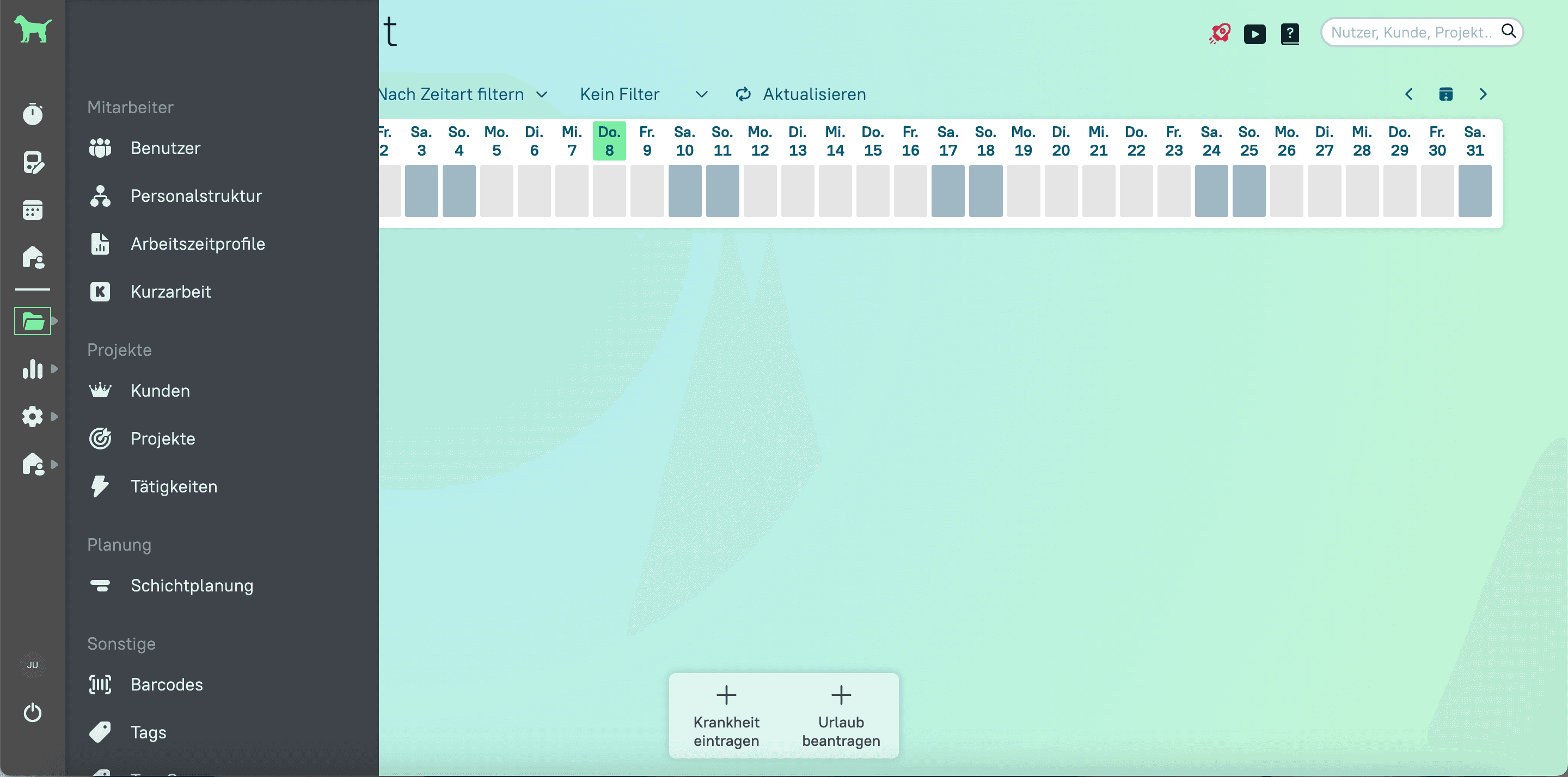Click the power logout icon
1568x777 pixels.
pyautogui.click(x=32, y=712)
